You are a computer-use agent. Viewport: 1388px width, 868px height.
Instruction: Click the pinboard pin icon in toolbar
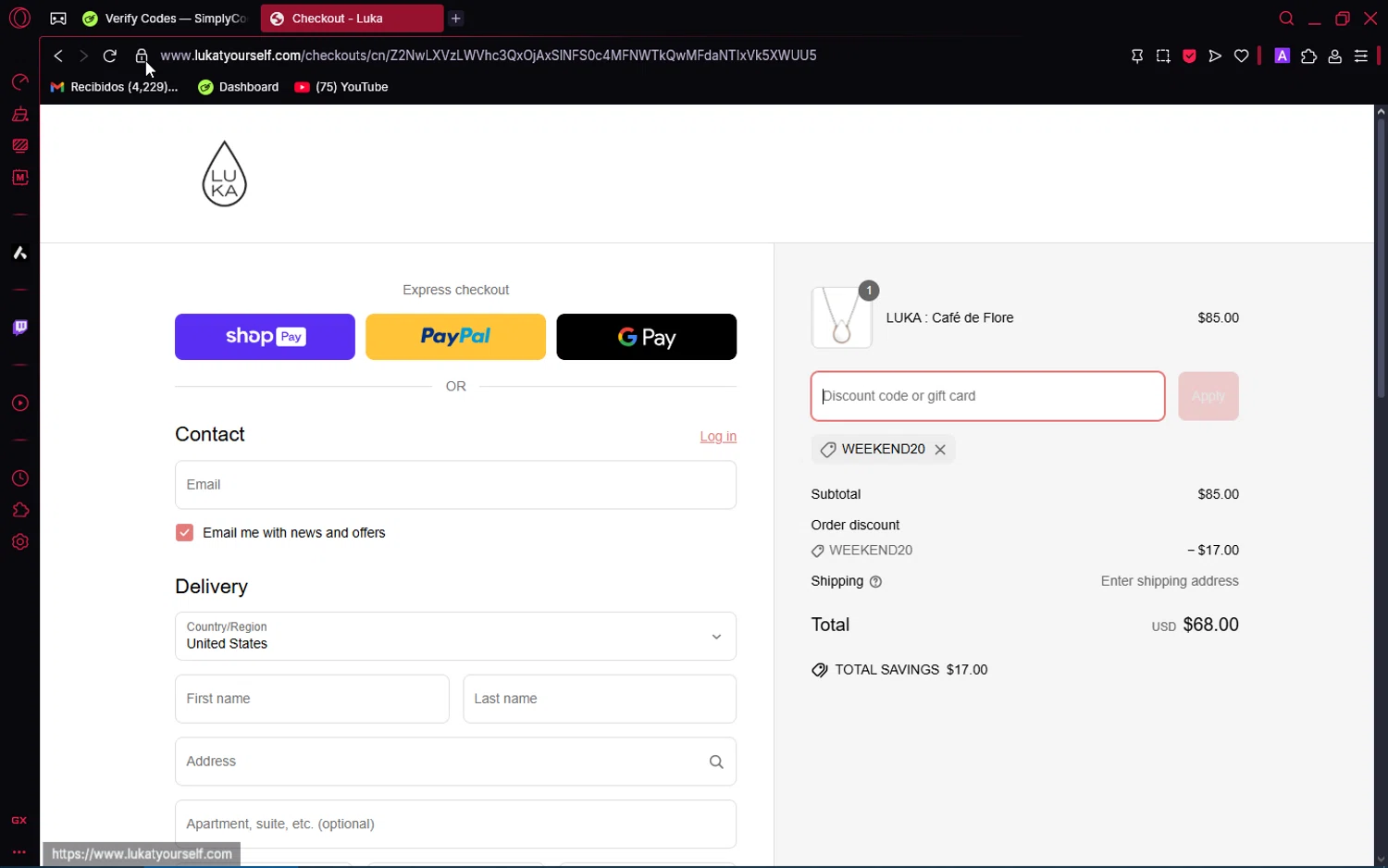pyautogui.click(x=1137, y=56)
